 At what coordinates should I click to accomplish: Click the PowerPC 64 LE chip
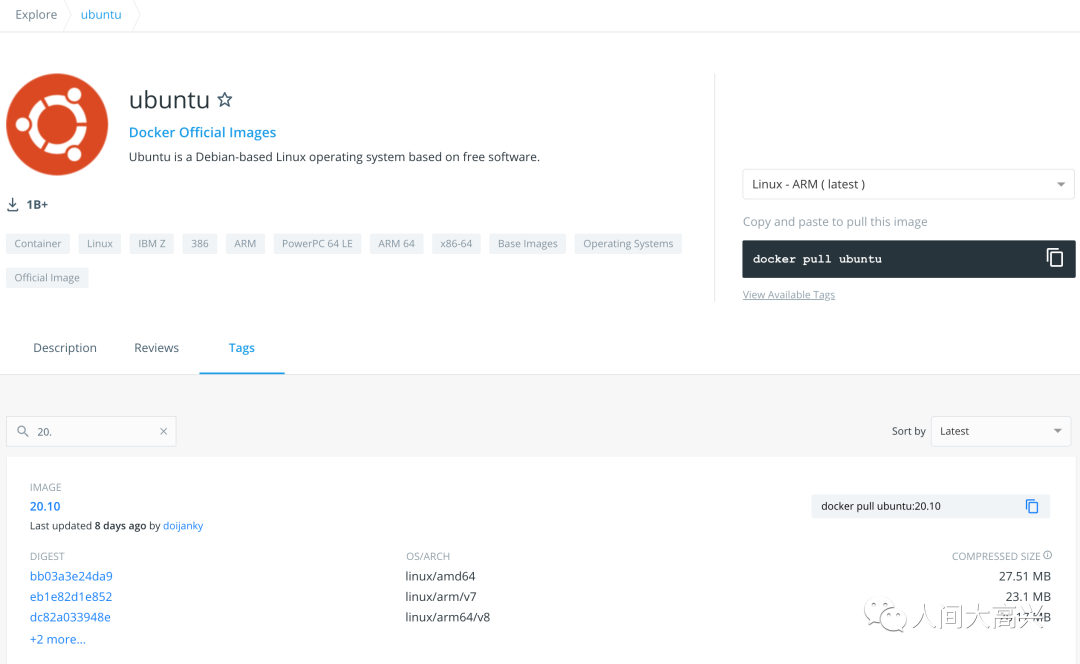[x=318, y=244]
